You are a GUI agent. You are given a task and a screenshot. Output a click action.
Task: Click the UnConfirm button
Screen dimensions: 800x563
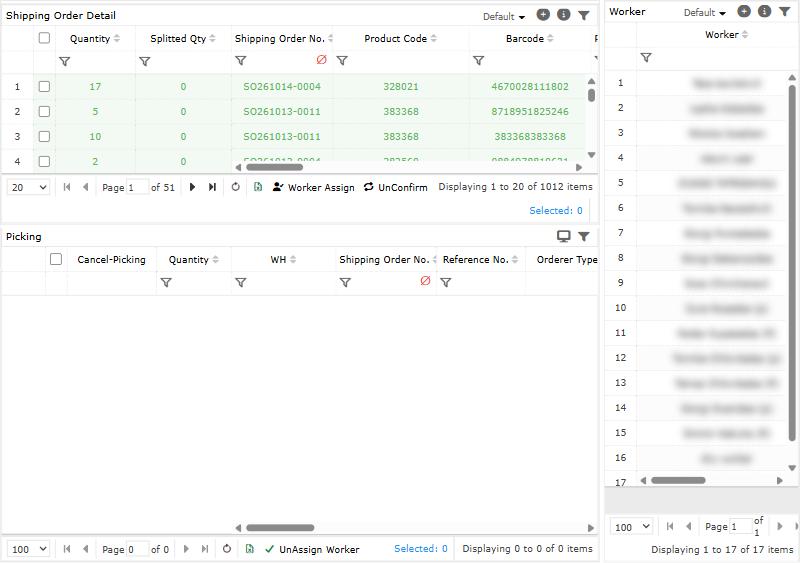[395, 187]
